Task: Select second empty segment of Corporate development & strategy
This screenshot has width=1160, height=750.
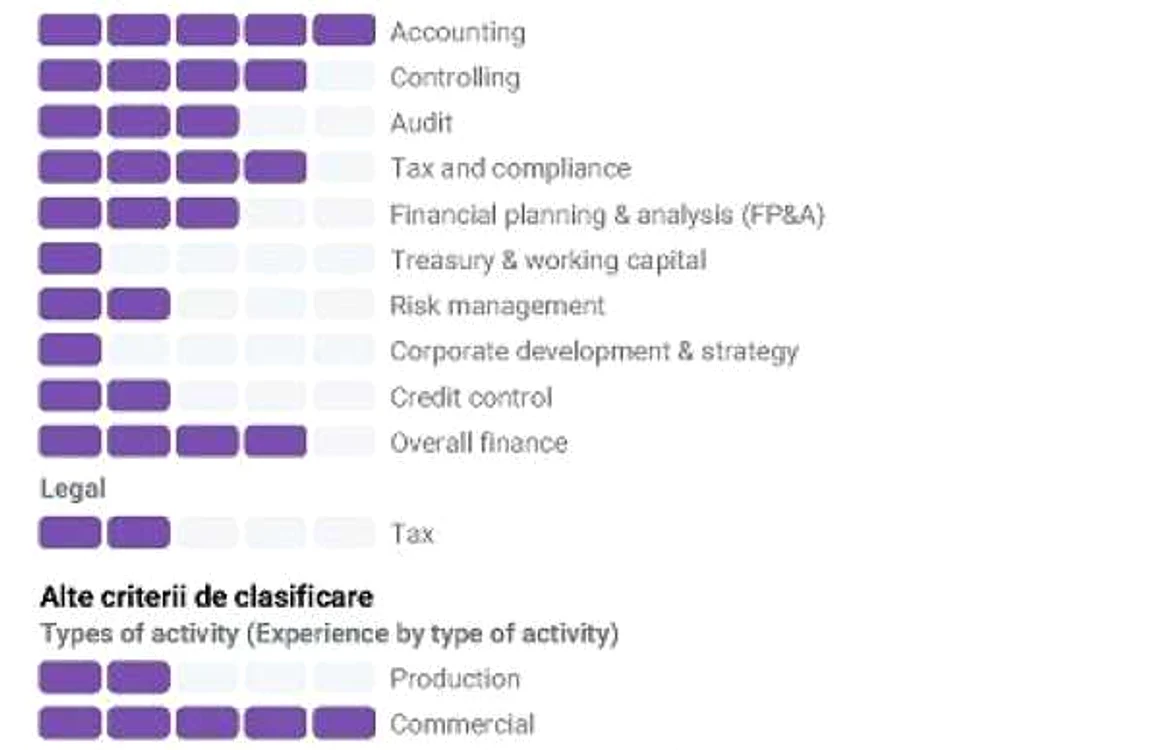Action: (138, 350)
